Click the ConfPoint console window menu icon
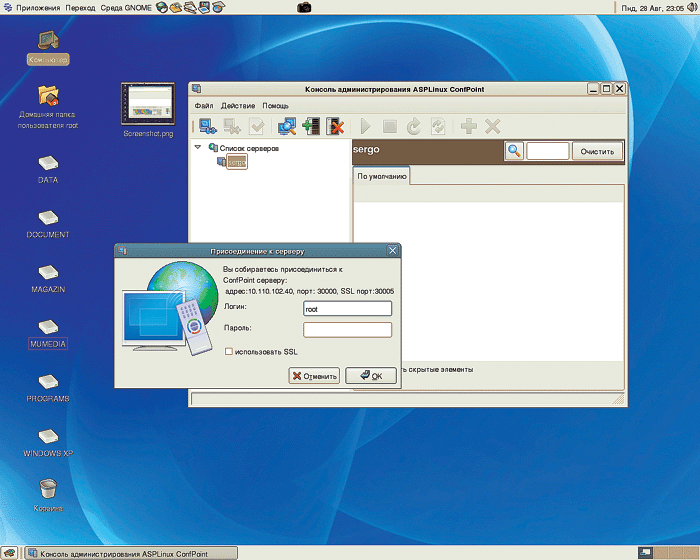 click(196, 89)
